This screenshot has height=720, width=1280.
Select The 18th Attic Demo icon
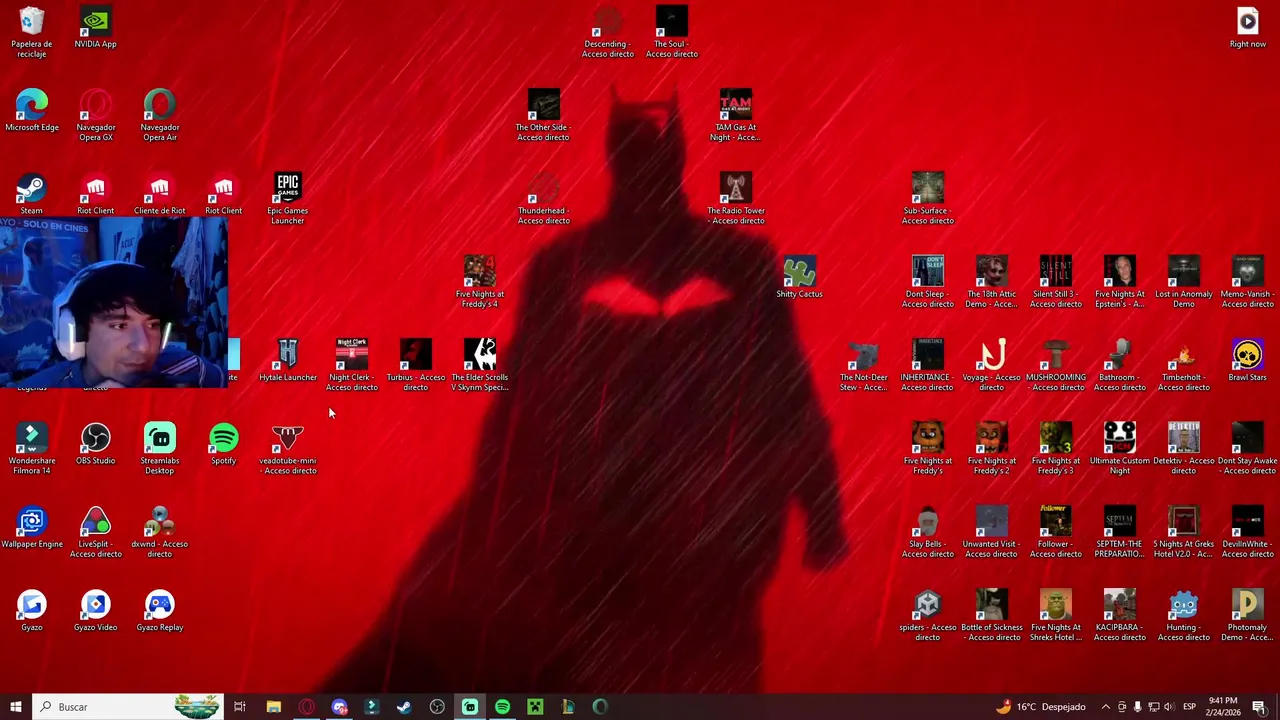pos(992,282)
